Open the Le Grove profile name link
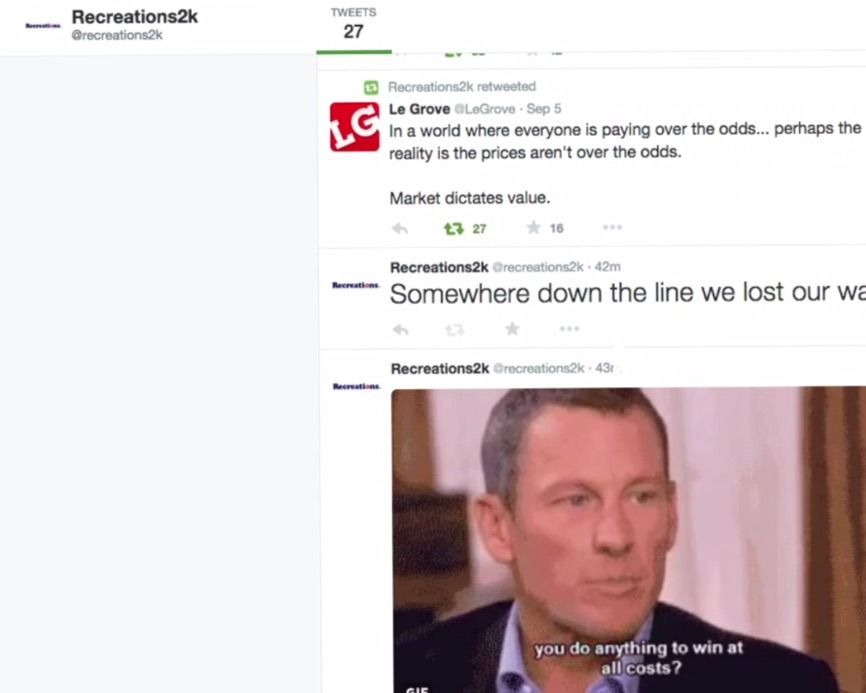This screenshot has width=866, height=693. (419, 109)
